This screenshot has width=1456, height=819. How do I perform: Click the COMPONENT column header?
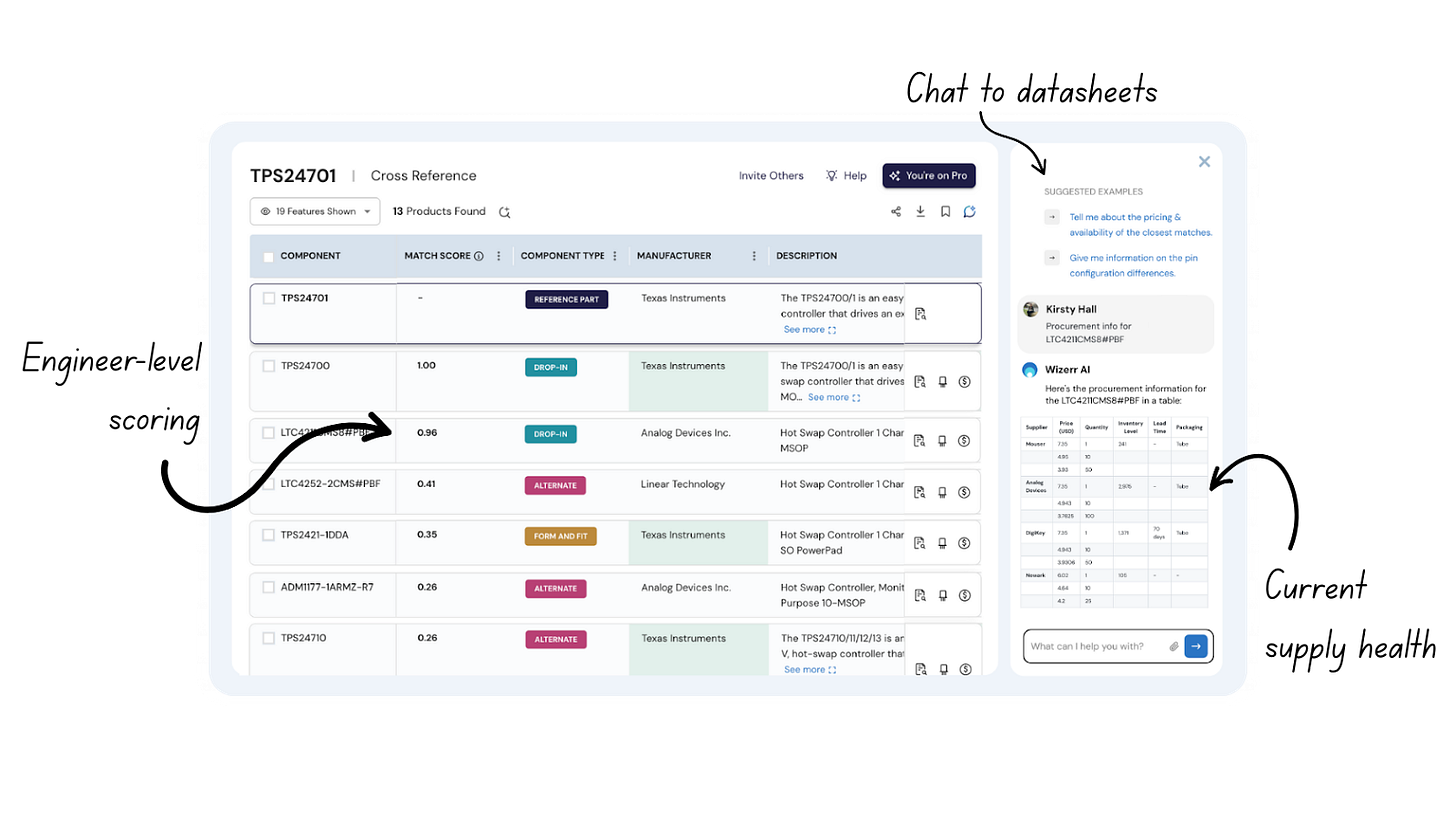(x=310, y=256)
